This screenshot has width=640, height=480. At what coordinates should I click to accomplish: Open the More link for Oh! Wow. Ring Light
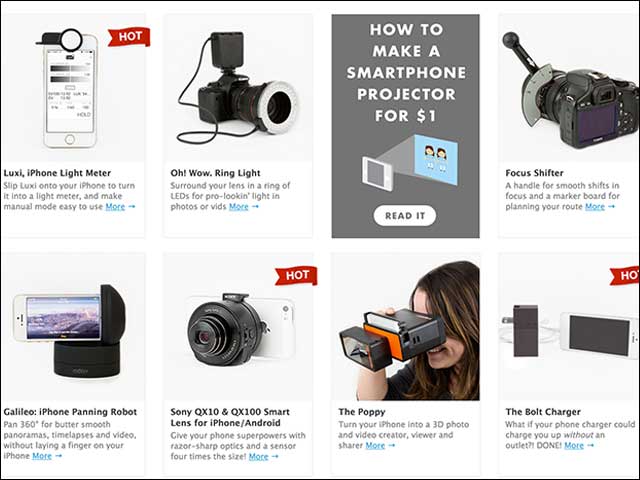pyautogui.click(x=238, y=207)
